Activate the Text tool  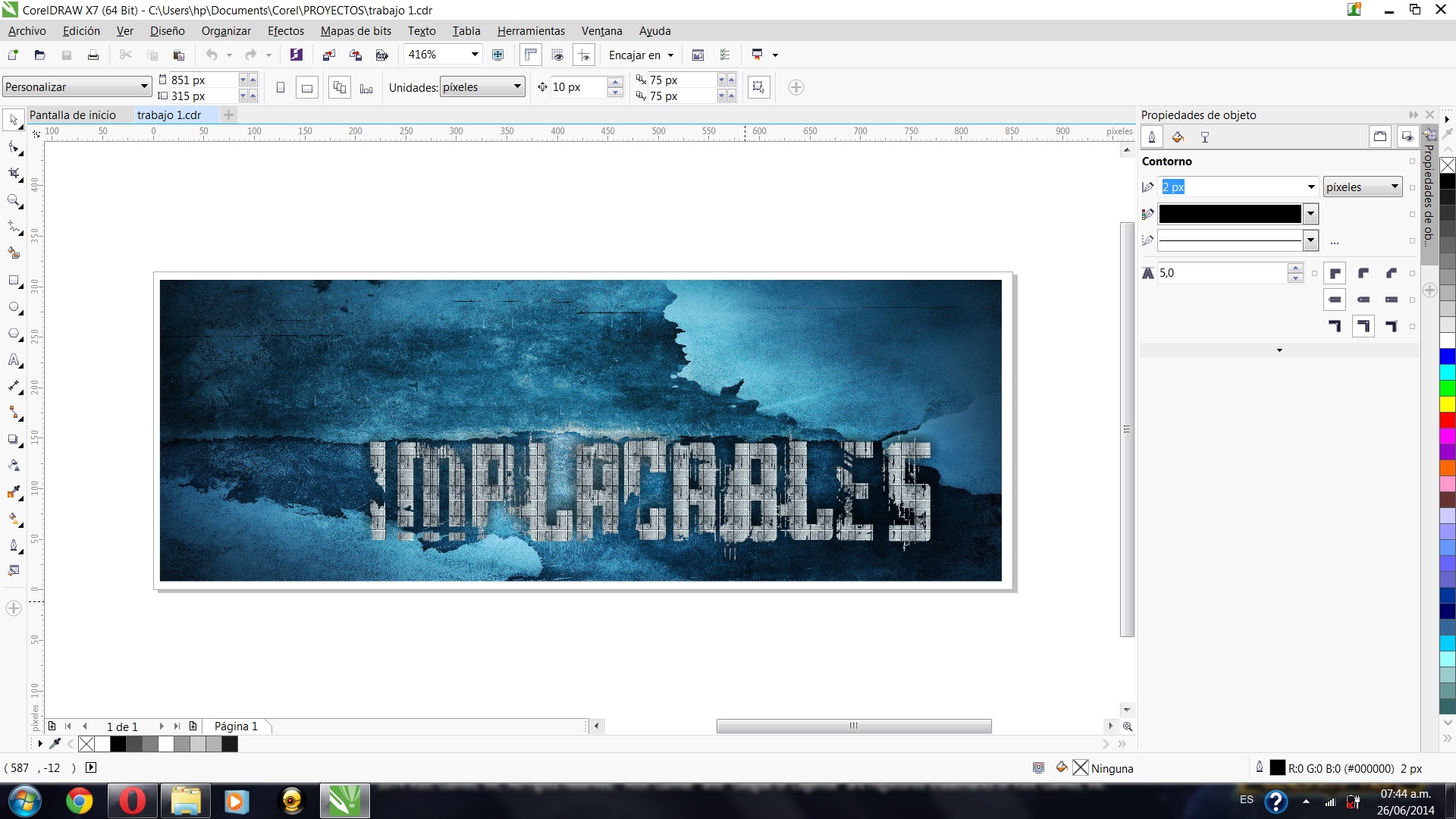point(14,360)
